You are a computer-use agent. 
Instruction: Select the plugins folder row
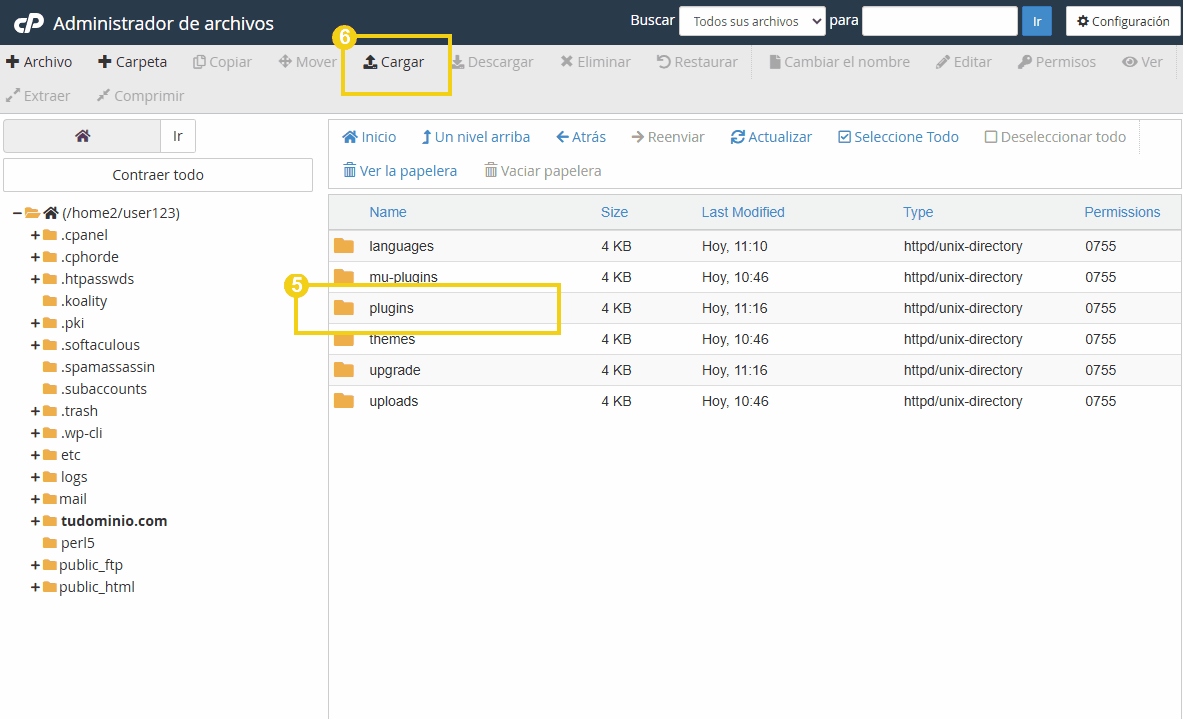(x=391, y=308)
